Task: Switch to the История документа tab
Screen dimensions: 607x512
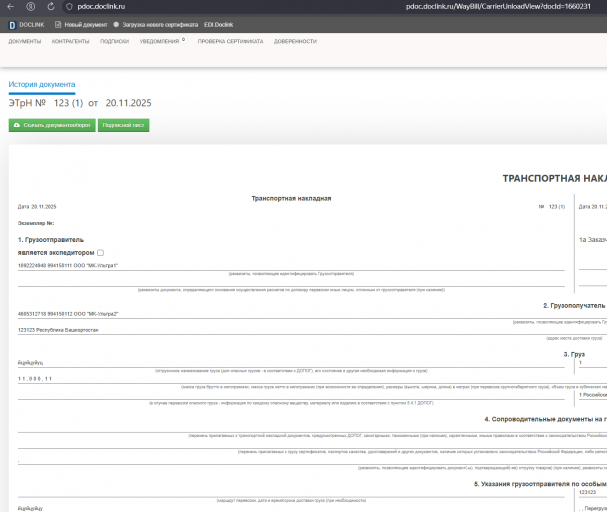Action: click(42, 84)
